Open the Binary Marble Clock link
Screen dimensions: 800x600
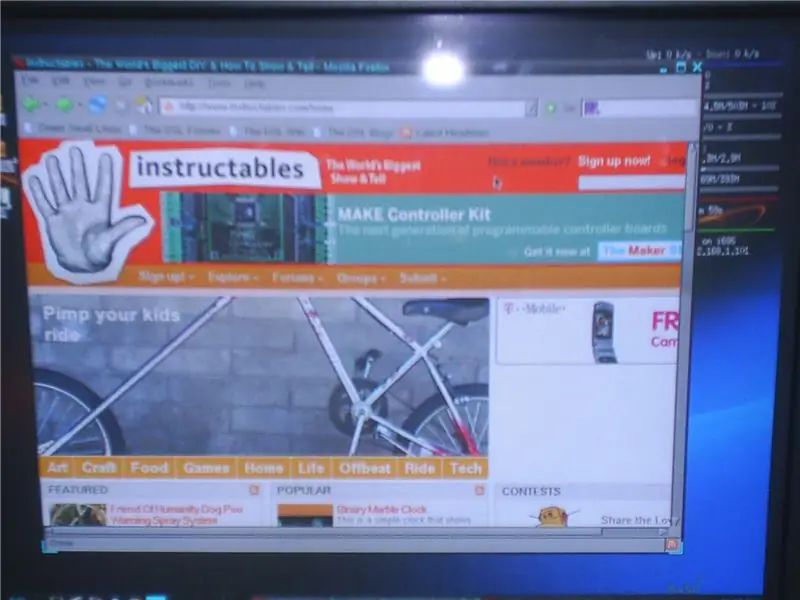pyautogui.click(x=381, y=509)
